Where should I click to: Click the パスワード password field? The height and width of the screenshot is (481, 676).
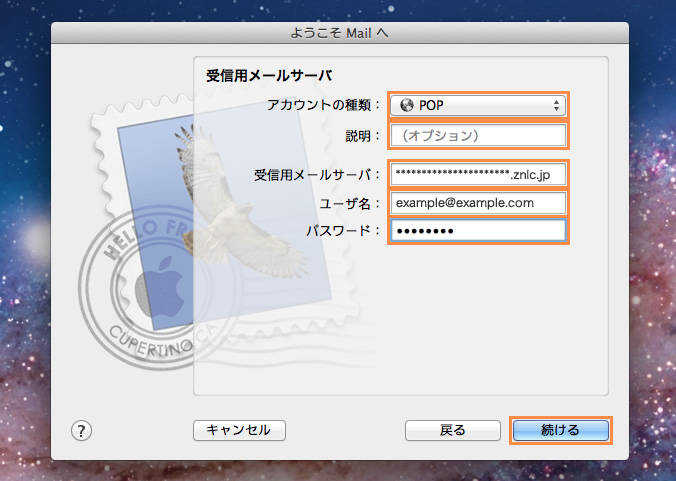(x=478, y=231)
